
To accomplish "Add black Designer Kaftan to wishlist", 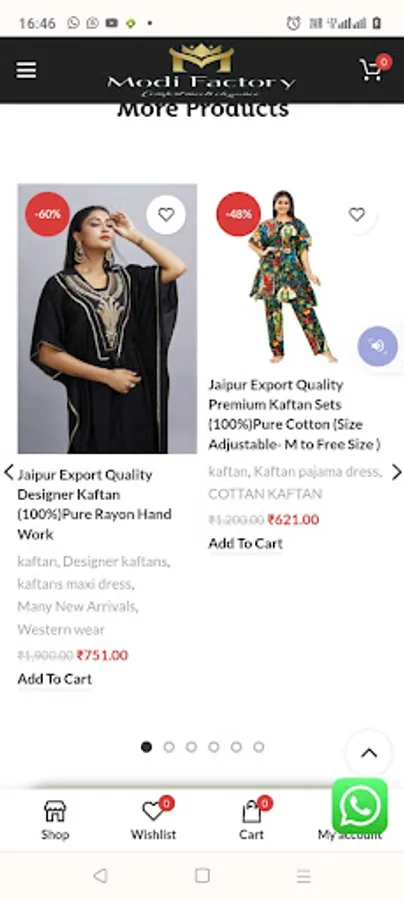I will click(x=166, y=215).
